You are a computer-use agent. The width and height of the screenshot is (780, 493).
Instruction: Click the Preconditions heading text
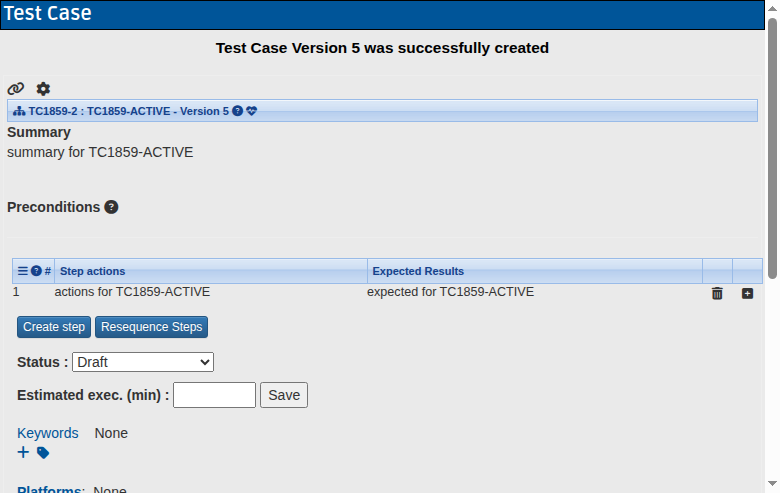(54, 207)
